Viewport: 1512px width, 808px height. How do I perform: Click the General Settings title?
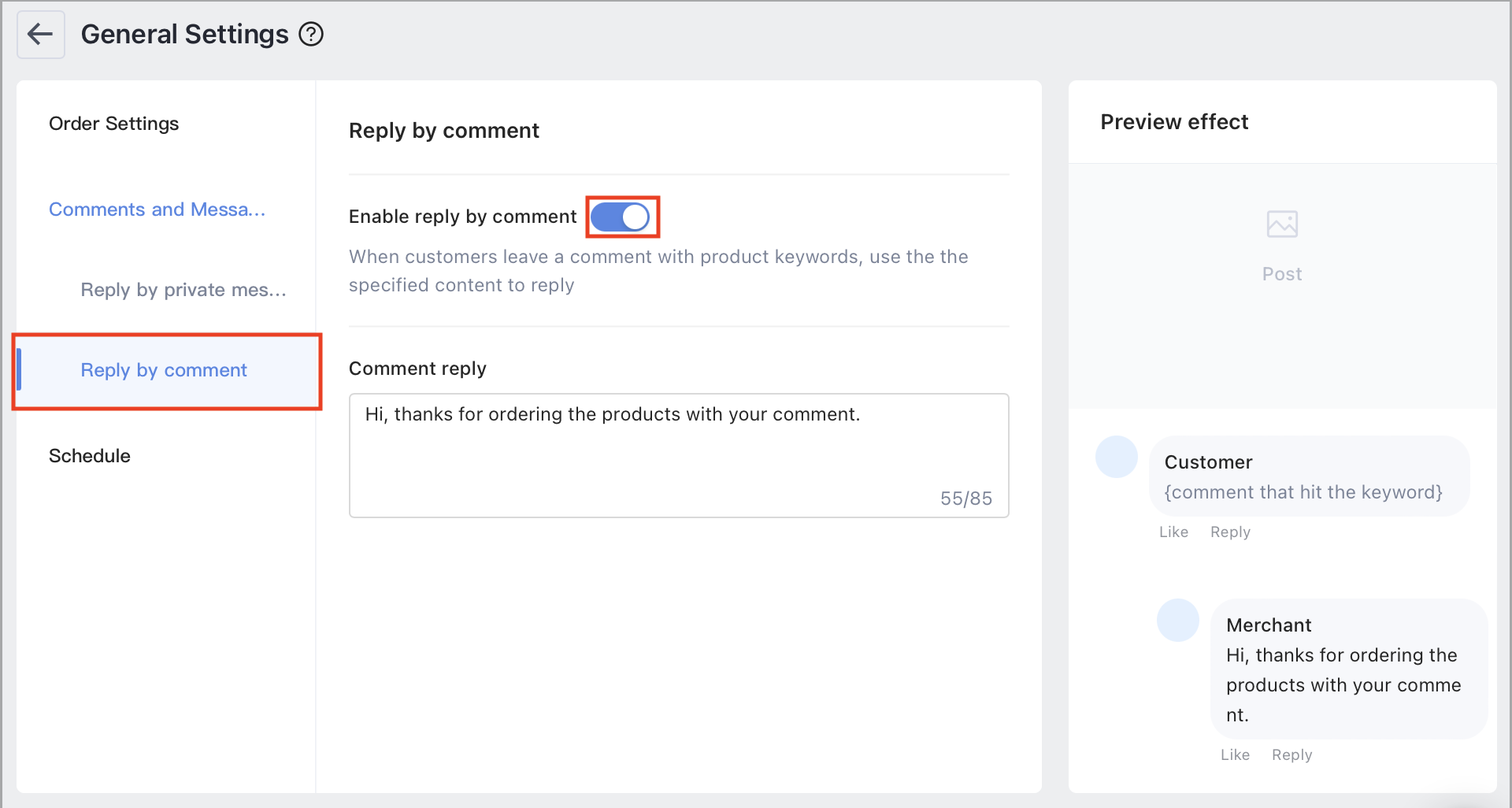pos(185,35)
